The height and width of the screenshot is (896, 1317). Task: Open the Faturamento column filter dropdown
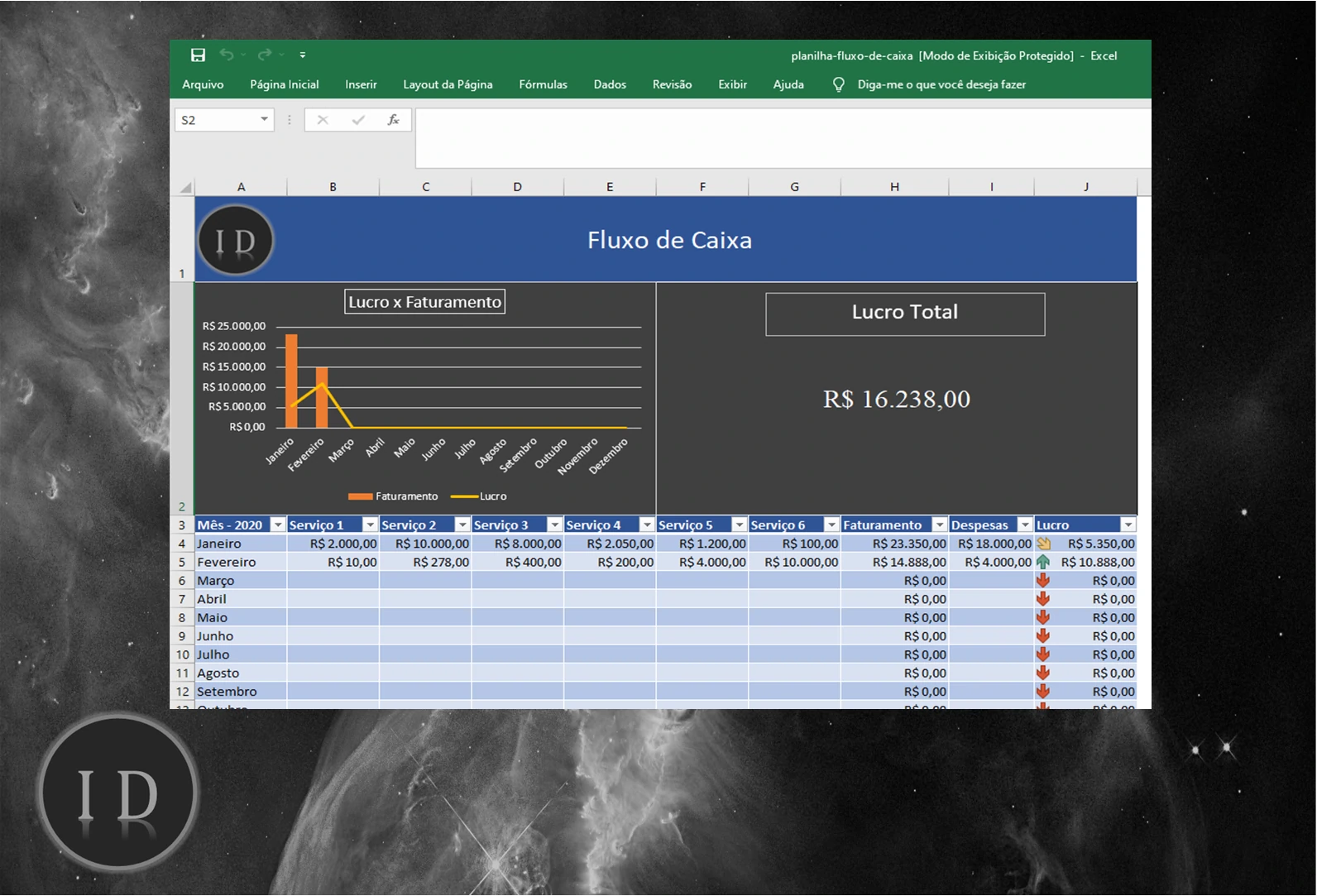(x=940, y=525)
